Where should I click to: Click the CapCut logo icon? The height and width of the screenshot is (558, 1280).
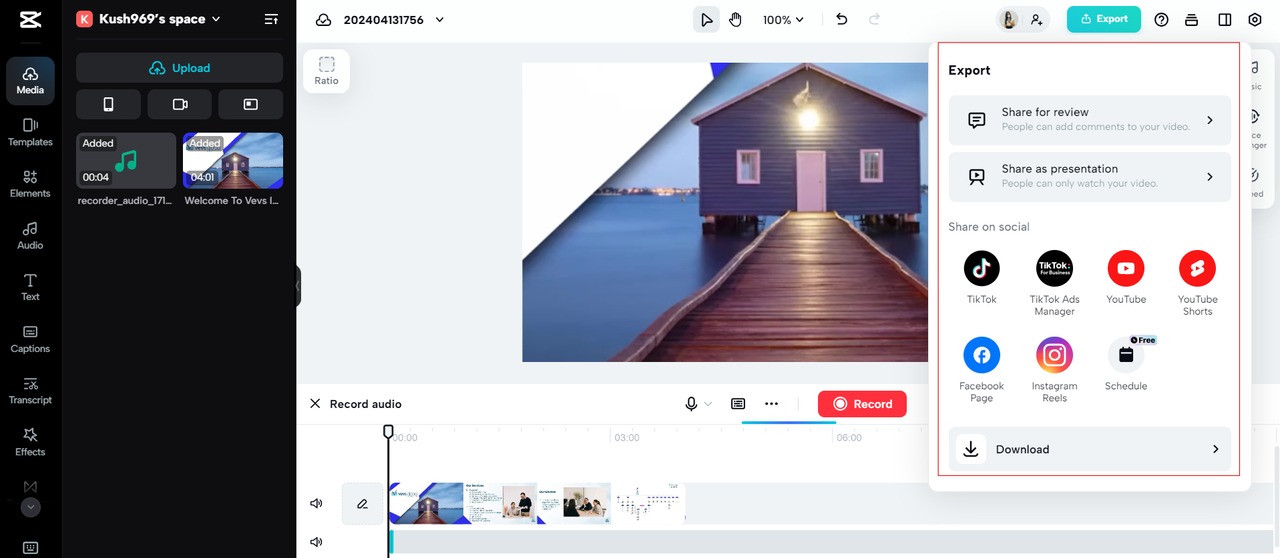30,19
